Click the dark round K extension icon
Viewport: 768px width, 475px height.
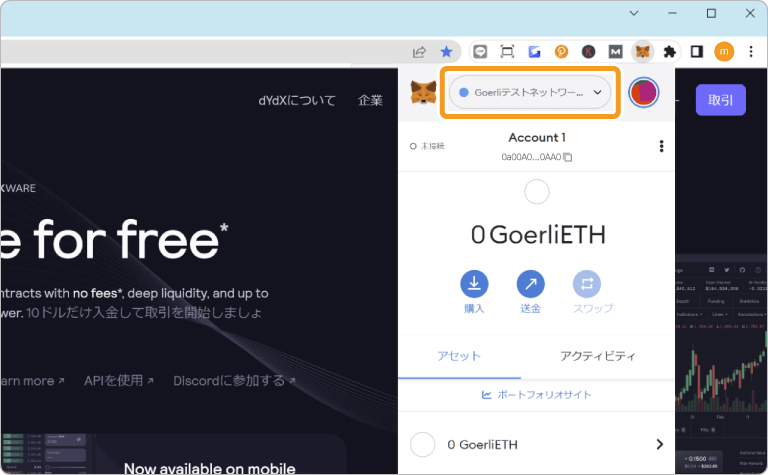point(588,51)
